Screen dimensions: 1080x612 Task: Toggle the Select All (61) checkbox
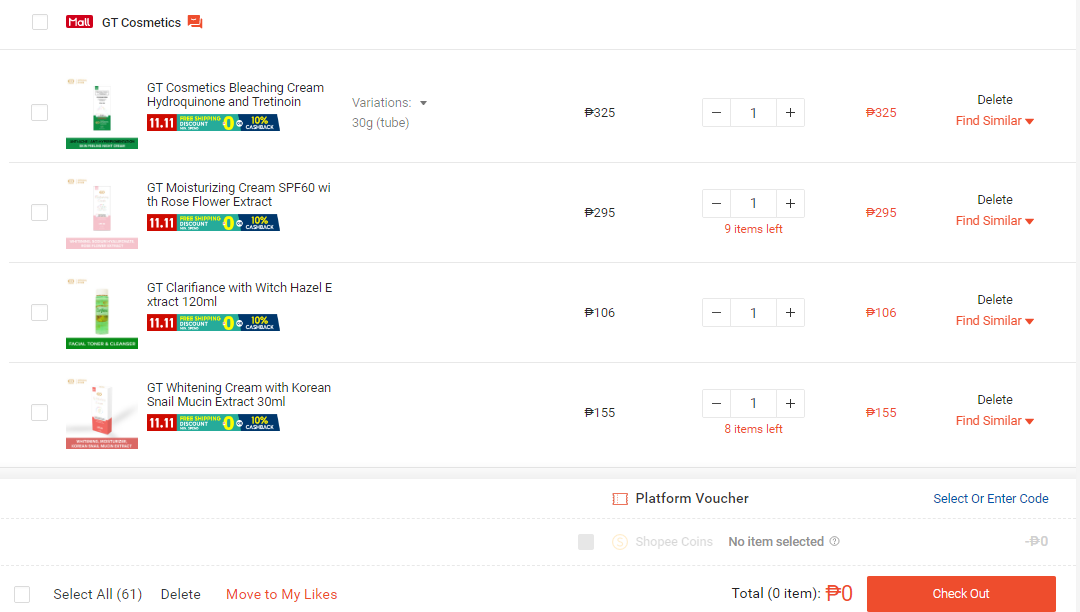(x=22, y=594)
